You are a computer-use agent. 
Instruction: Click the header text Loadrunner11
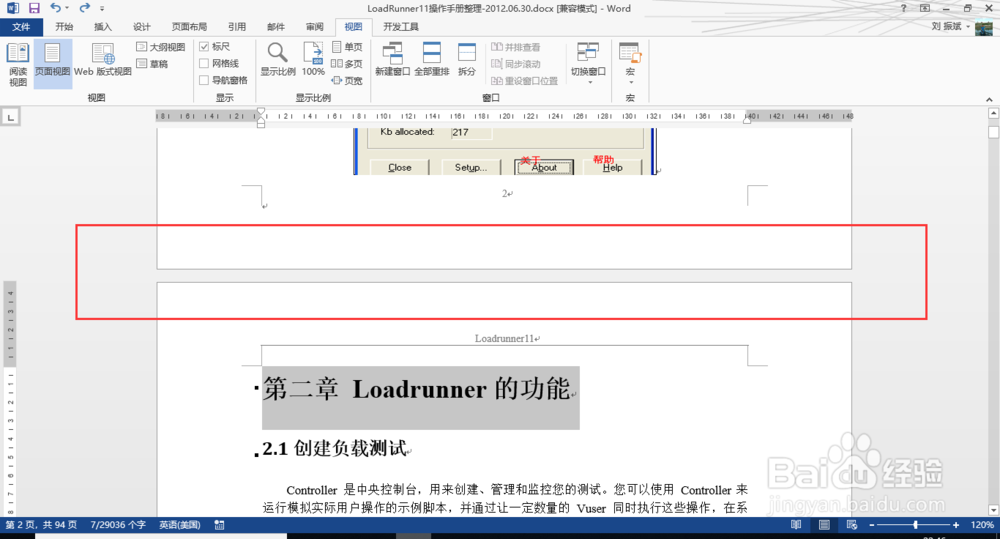(504, 339)
